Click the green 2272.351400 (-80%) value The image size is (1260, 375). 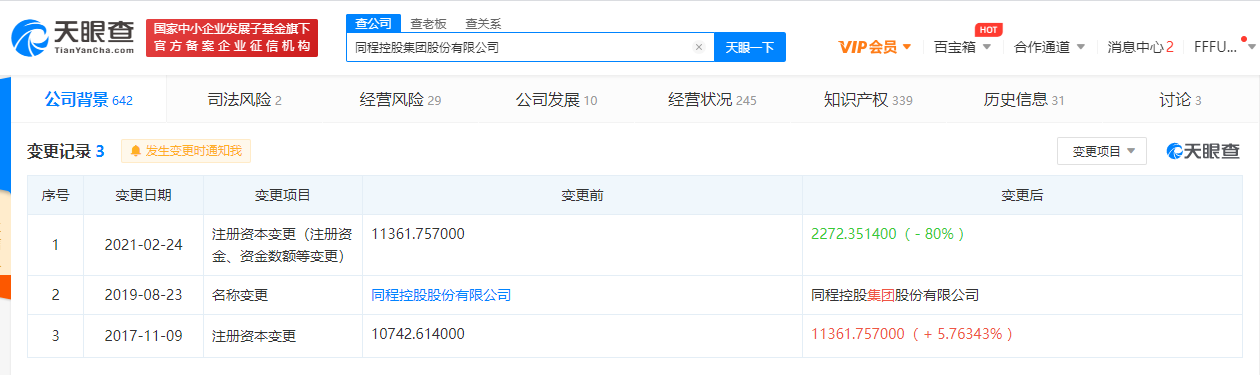click(x=889, y=233)
